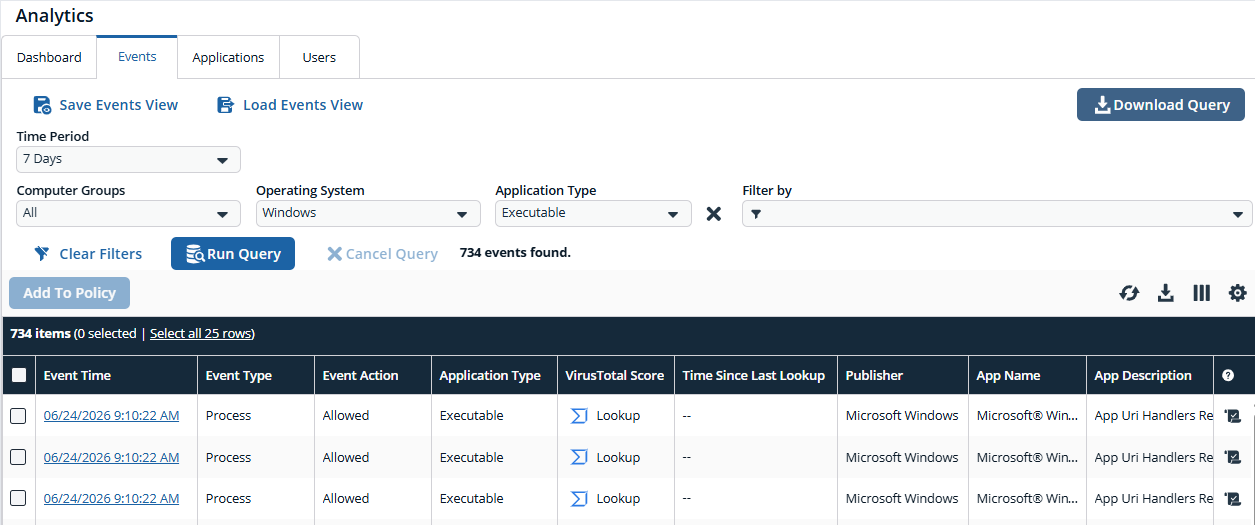Click the export download icon above the table

tap(1165, 293)
